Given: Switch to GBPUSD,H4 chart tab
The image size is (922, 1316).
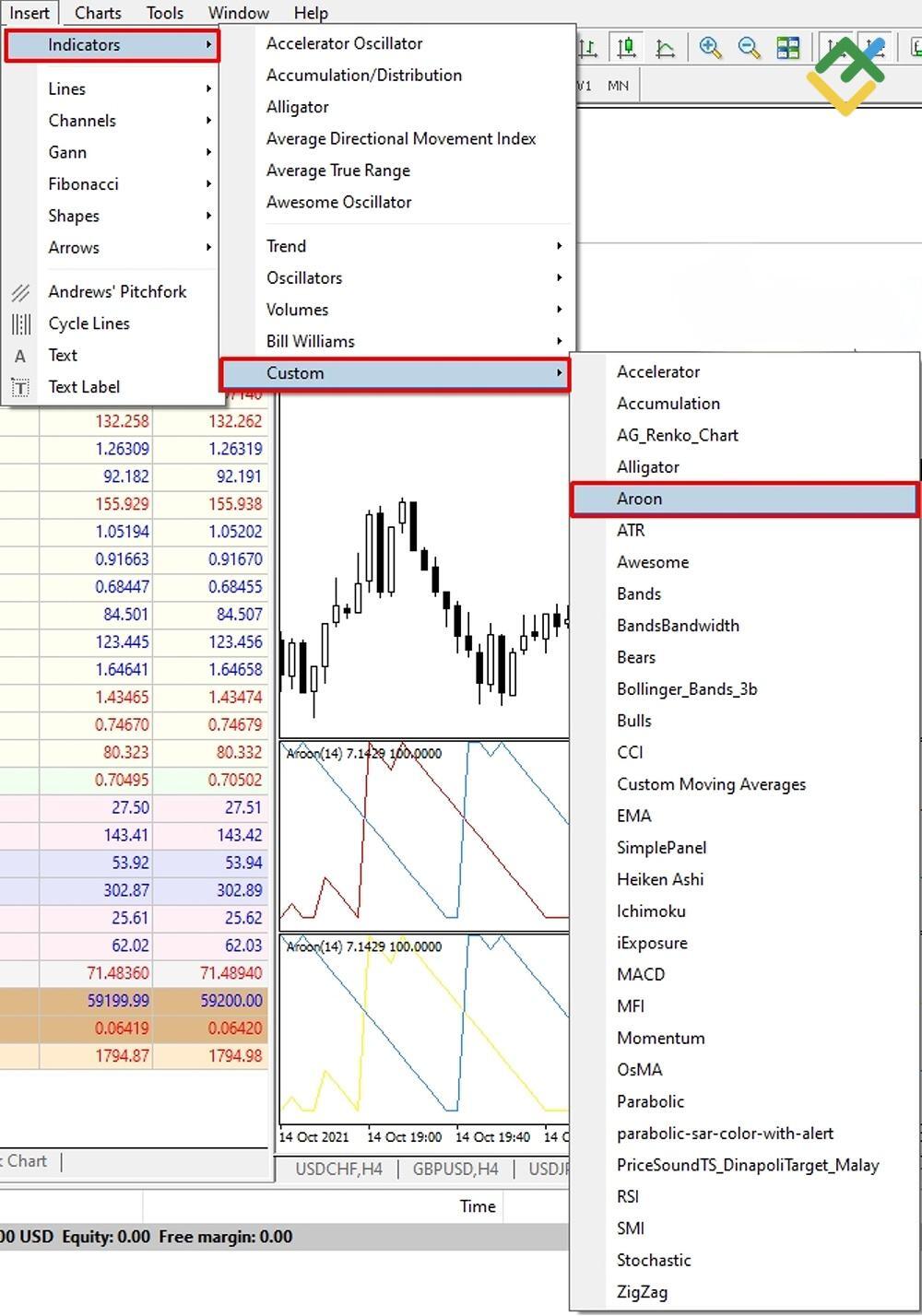Looking at the screenshot, I should pos(455,1169).
